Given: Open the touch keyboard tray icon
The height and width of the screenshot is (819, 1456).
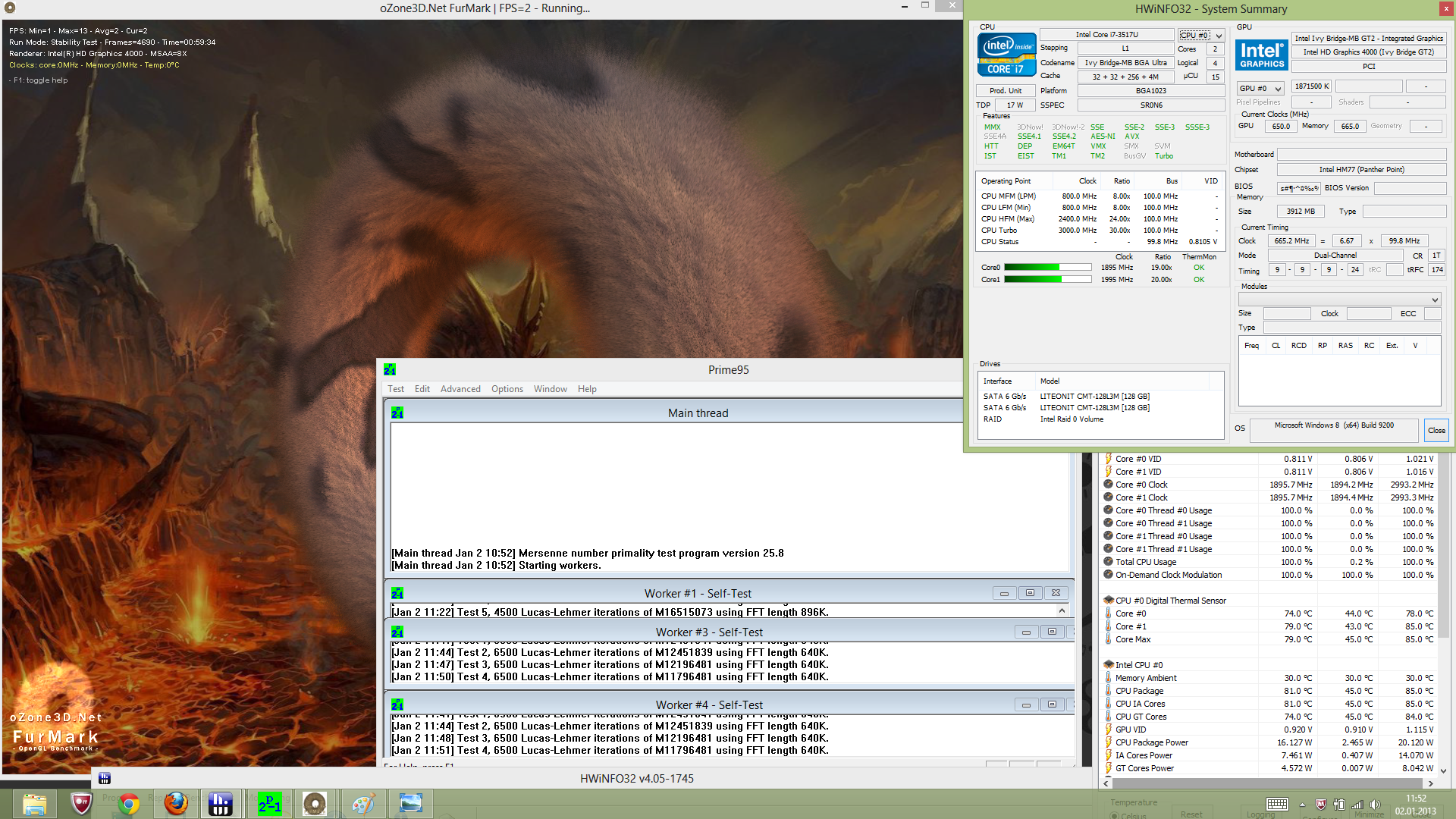Looking at the screenshot, I should point(1277,804).
